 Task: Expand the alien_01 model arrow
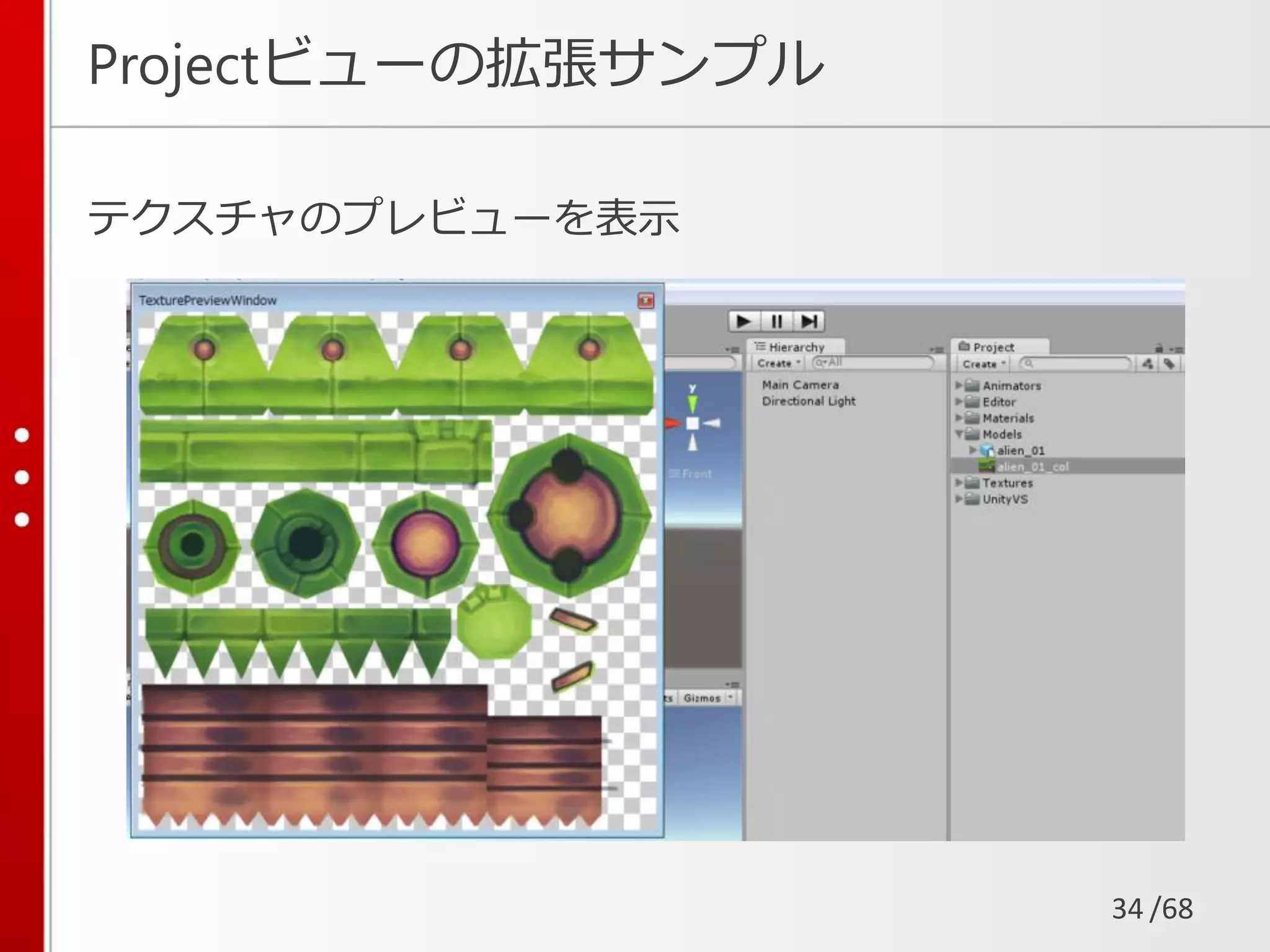[973, 450]
